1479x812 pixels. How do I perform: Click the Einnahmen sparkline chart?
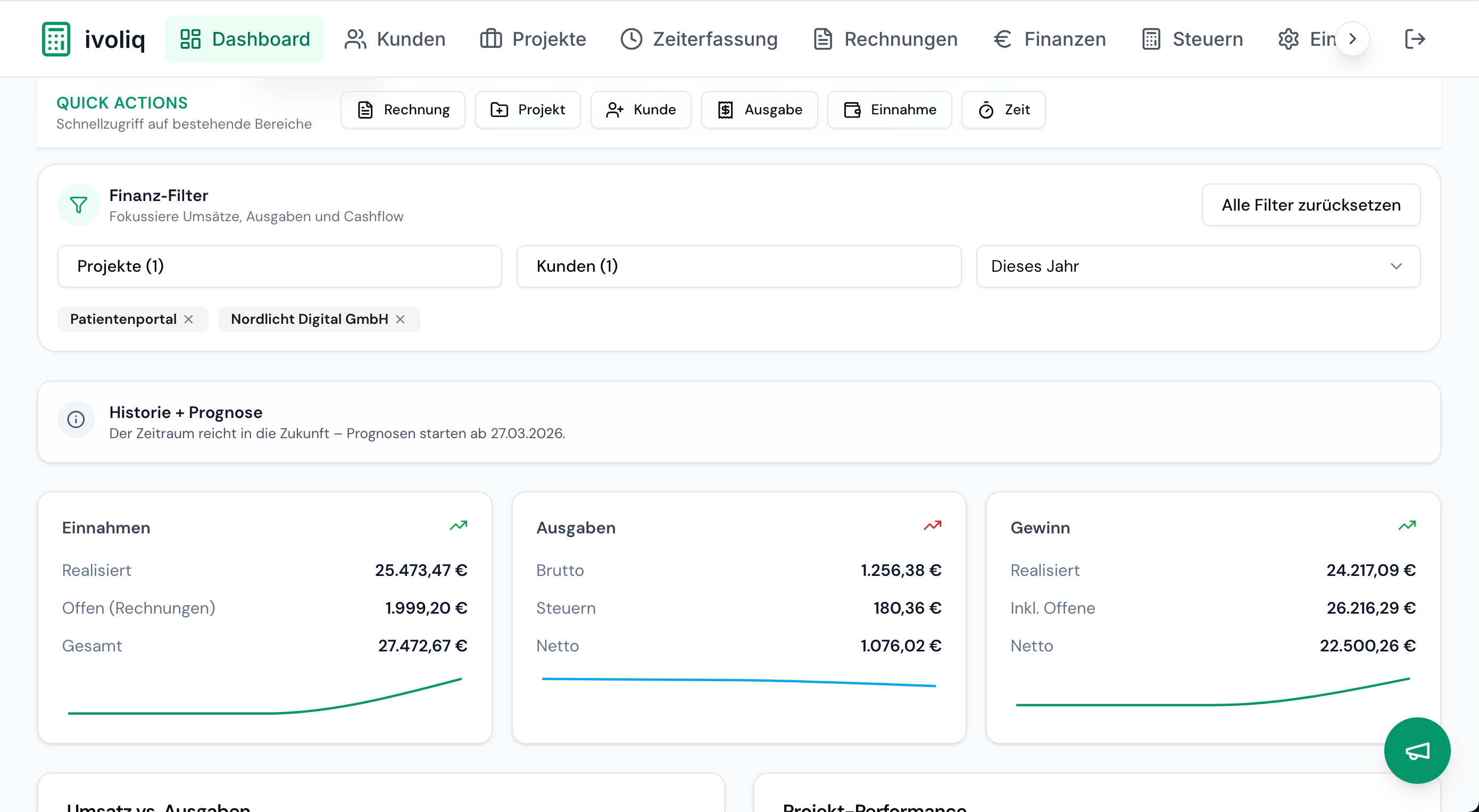pyautogui.click(x=265, y=697)
